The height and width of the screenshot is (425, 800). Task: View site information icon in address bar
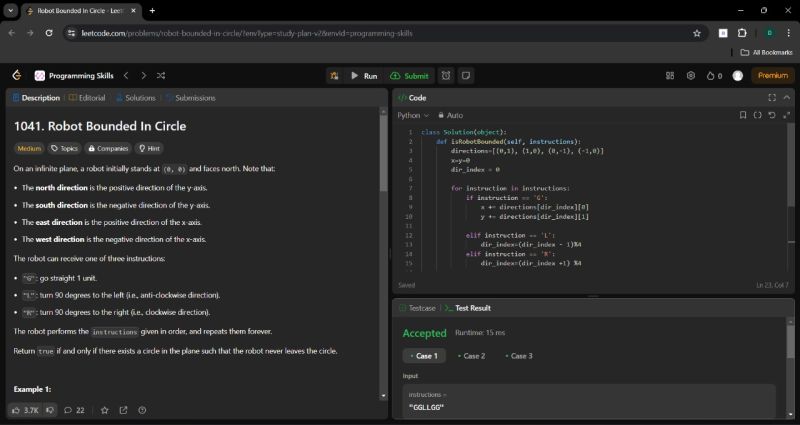pyautogui.click(x=71, y=33)
